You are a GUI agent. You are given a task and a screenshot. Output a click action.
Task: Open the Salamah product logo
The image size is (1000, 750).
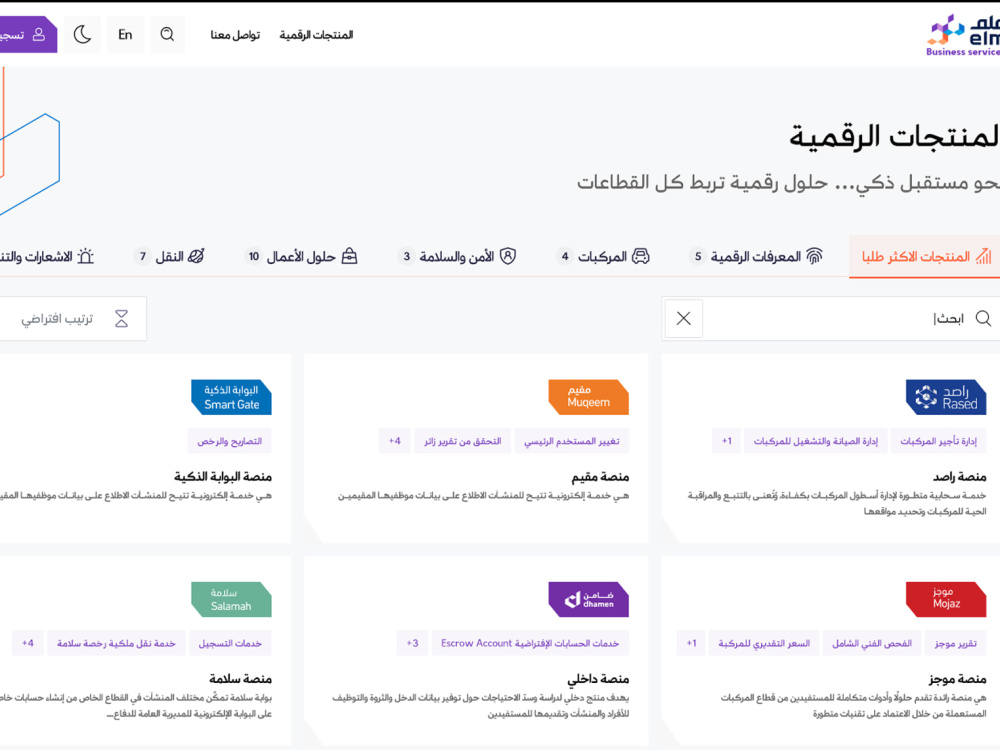232,599
